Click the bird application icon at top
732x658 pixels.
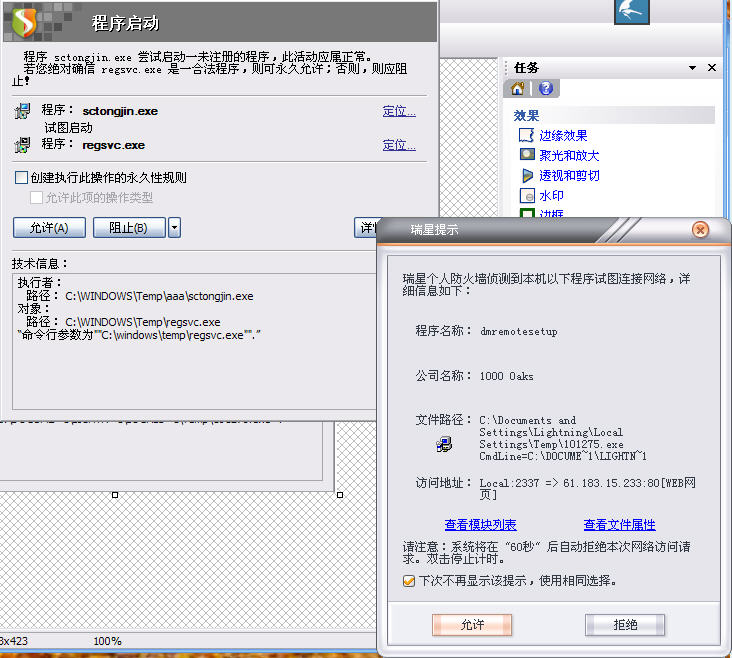pos(632,12)
